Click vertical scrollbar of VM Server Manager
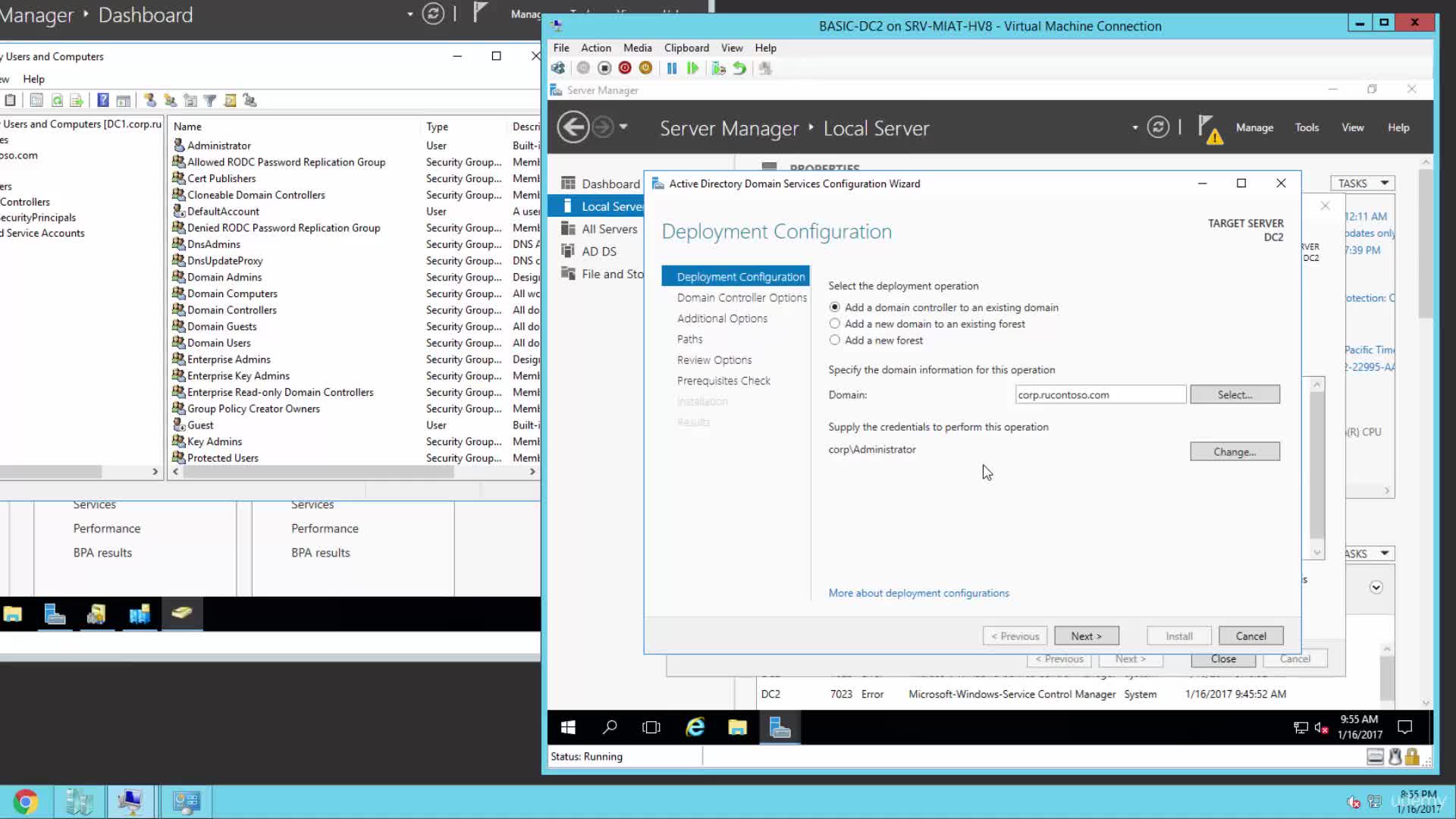The width and height of the screenshot is (1456, 819). coord(1426,243)
